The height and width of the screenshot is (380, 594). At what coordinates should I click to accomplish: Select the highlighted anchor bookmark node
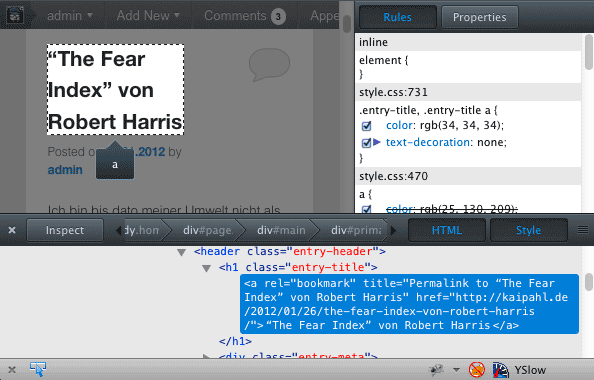[409, 304]
